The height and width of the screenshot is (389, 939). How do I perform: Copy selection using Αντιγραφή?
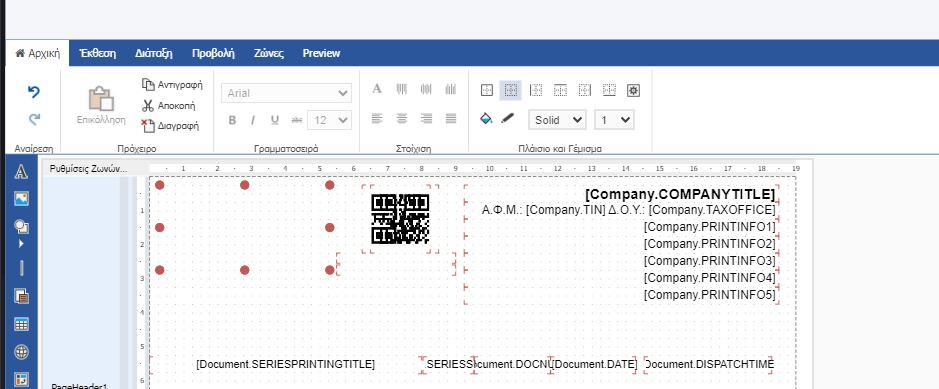[172, 85]
